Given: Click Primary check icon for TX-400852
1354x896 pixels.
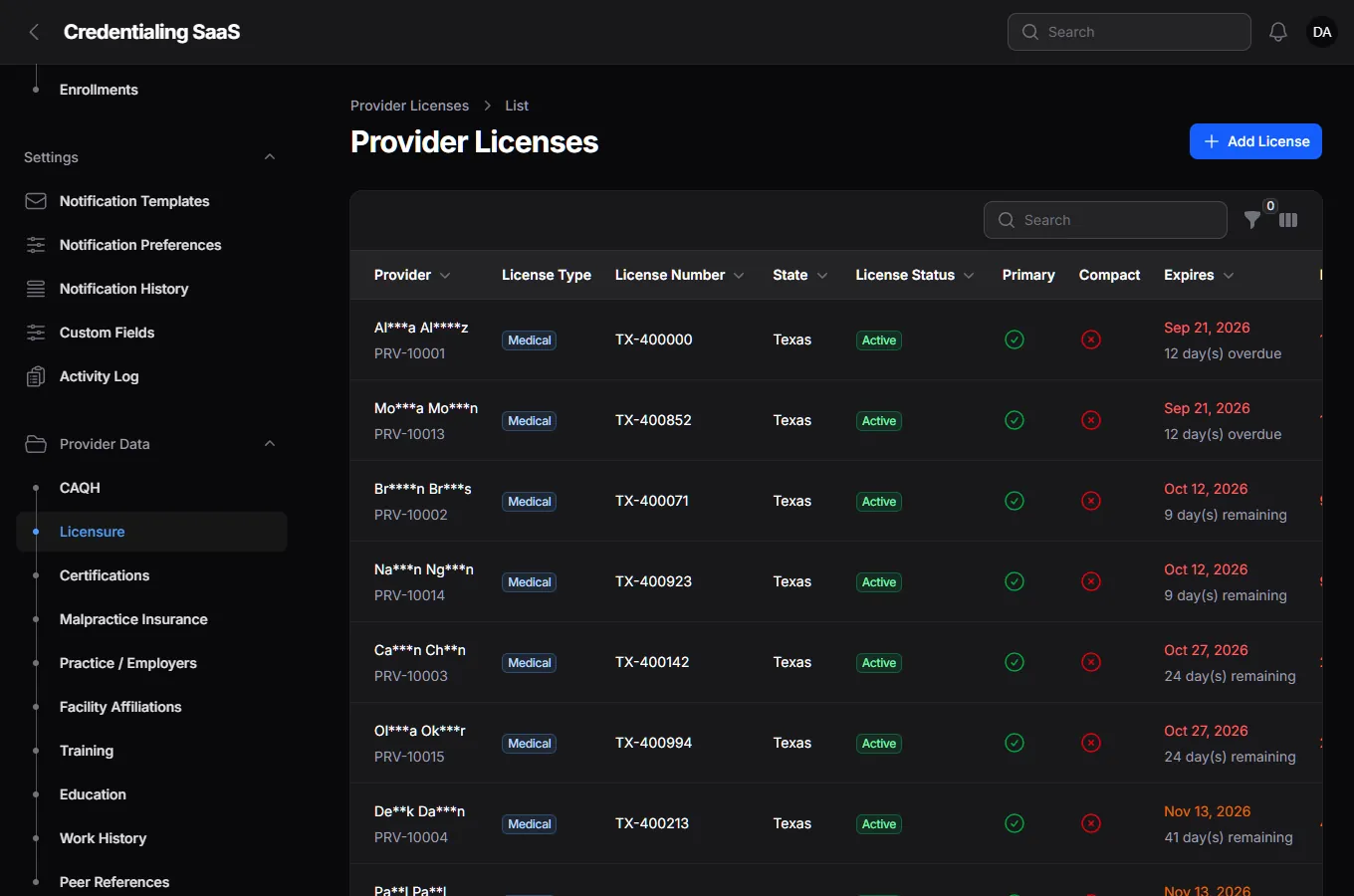Looking at the screenshot, I should click(1015, 420).
